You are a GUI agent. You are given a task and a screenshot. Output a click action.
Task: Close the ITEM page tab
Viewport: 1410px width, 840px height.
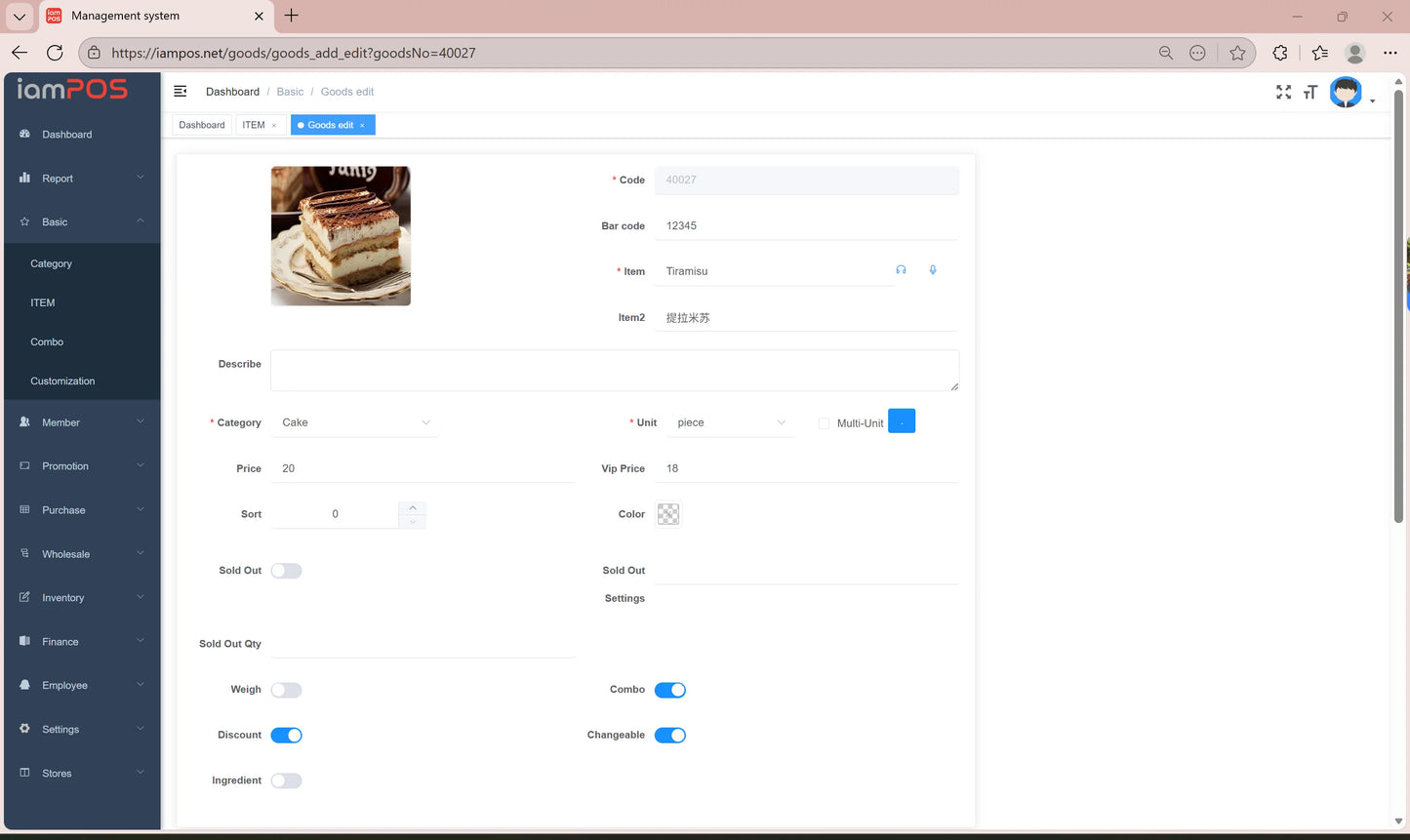[274, 125]
